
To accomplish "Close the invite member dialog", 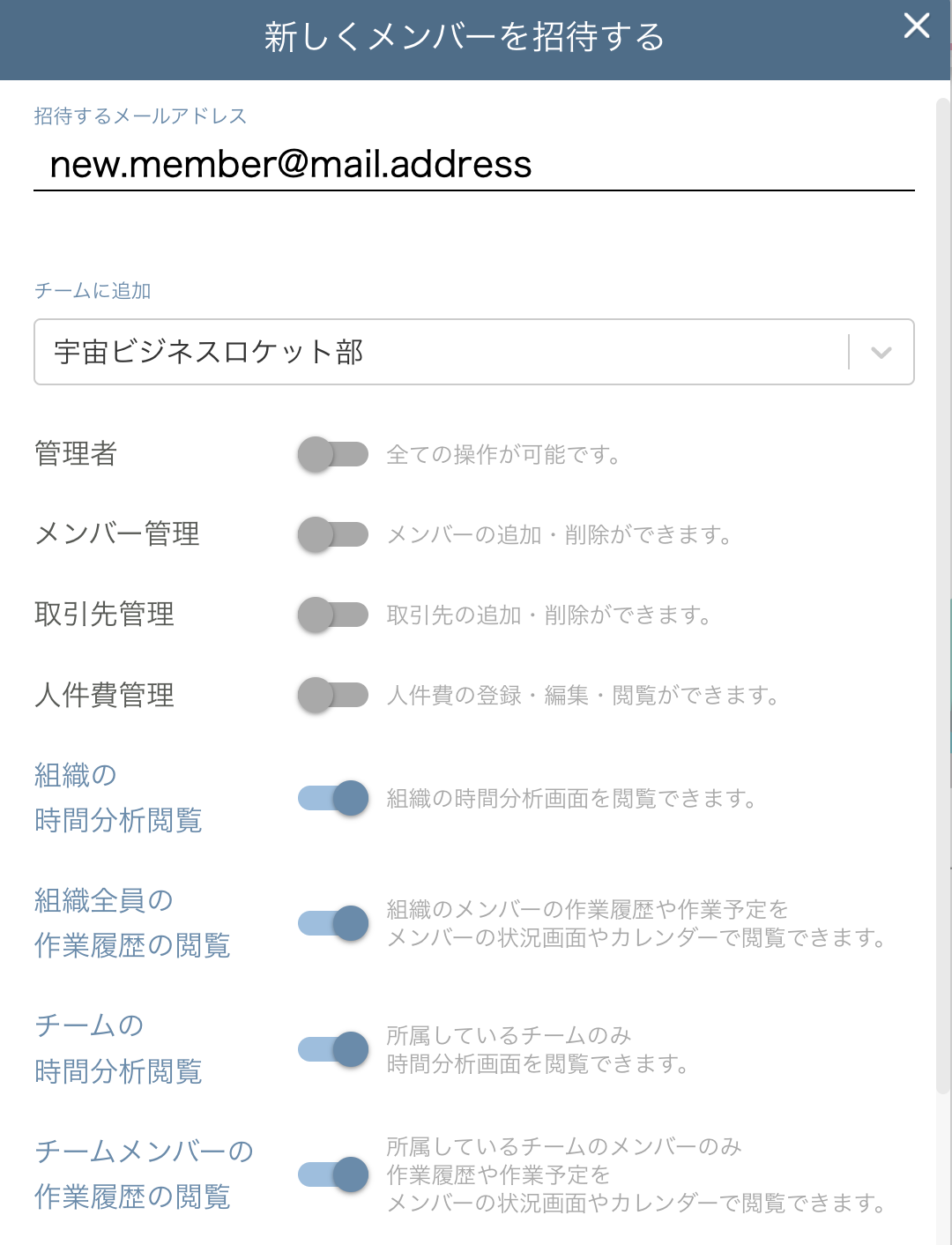I will (917, 26).
